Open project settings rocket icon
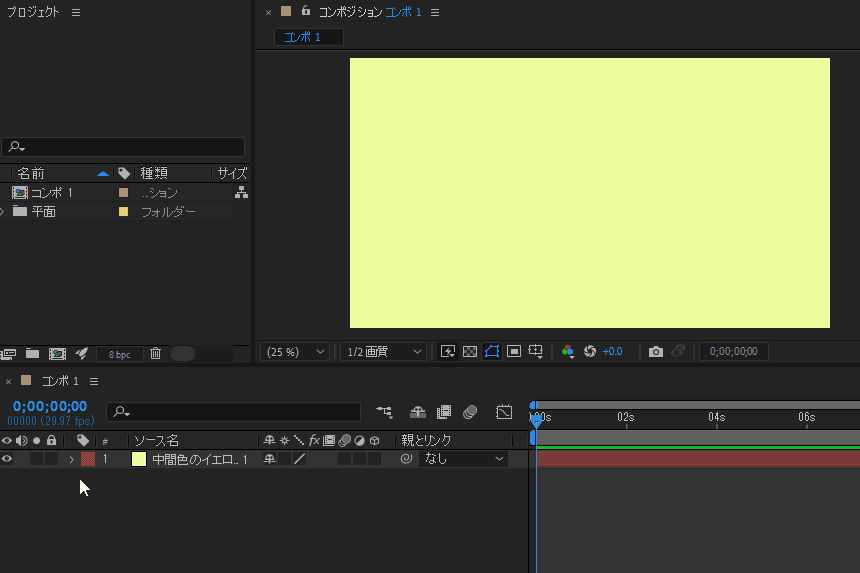The width and height of the screenshot is (860, 573). point(82,354)
